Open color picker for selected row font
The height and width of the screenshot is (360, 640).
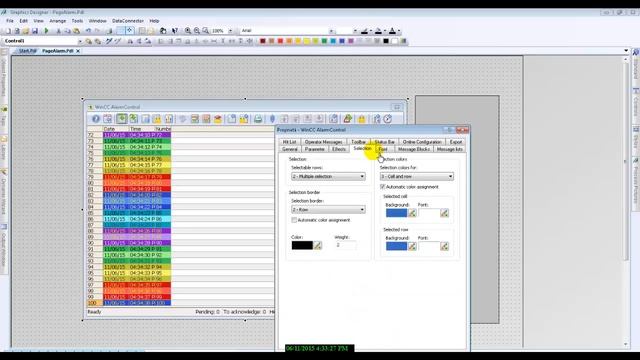pyautogui.click(x=444, y=246)
